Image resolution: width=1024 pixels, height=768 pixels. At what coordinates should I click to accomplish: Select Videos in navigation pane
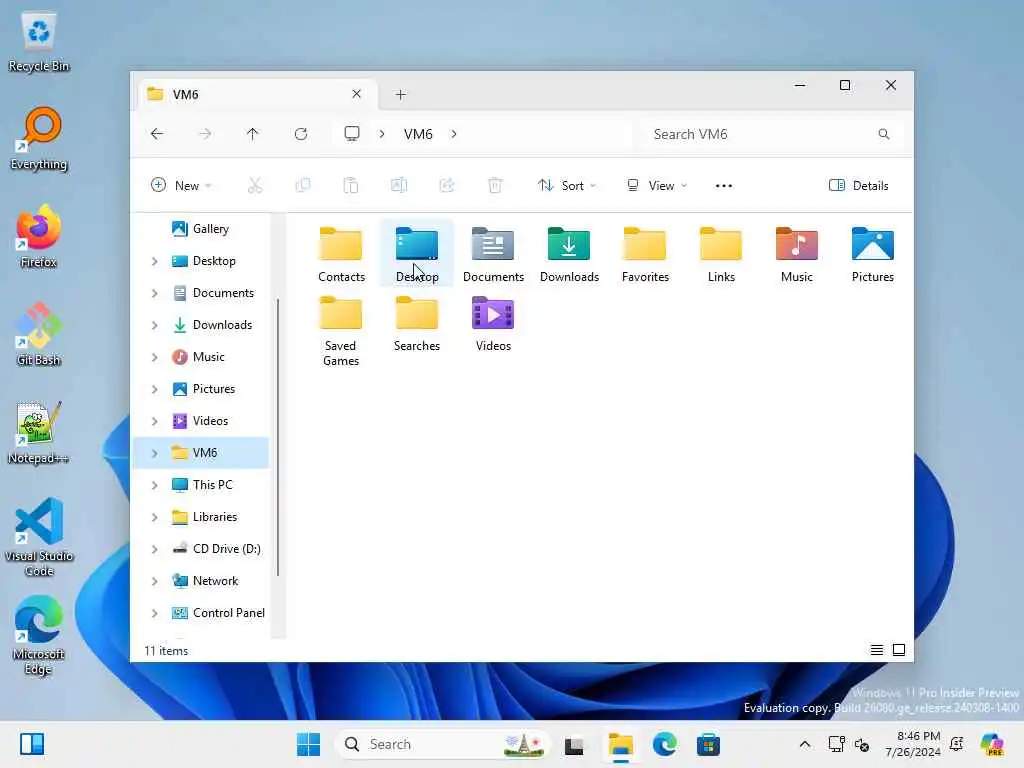201,421
